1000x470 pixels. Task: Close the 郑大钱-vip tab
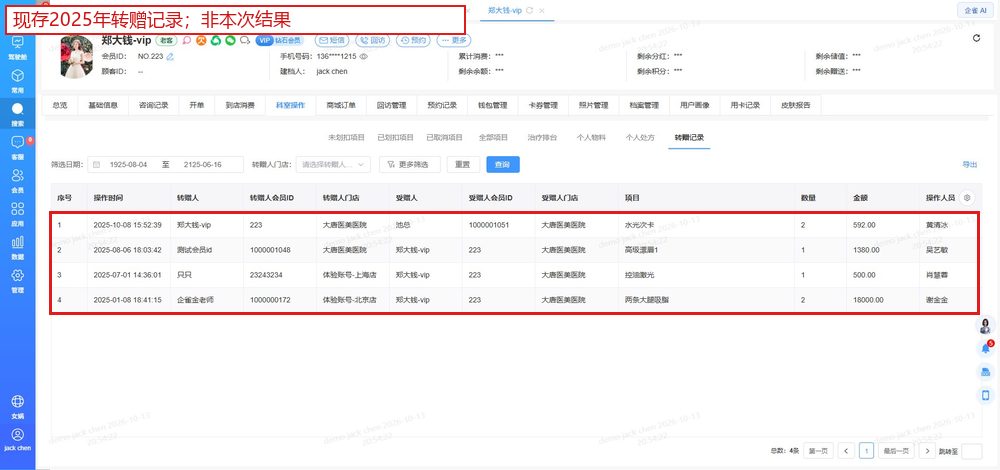coord(541,10)
